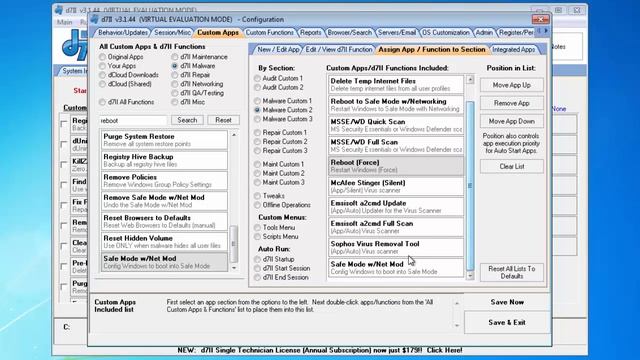Switch to the Integrated Apps tab
Screen dimensions: 640x360
point(513,49)
